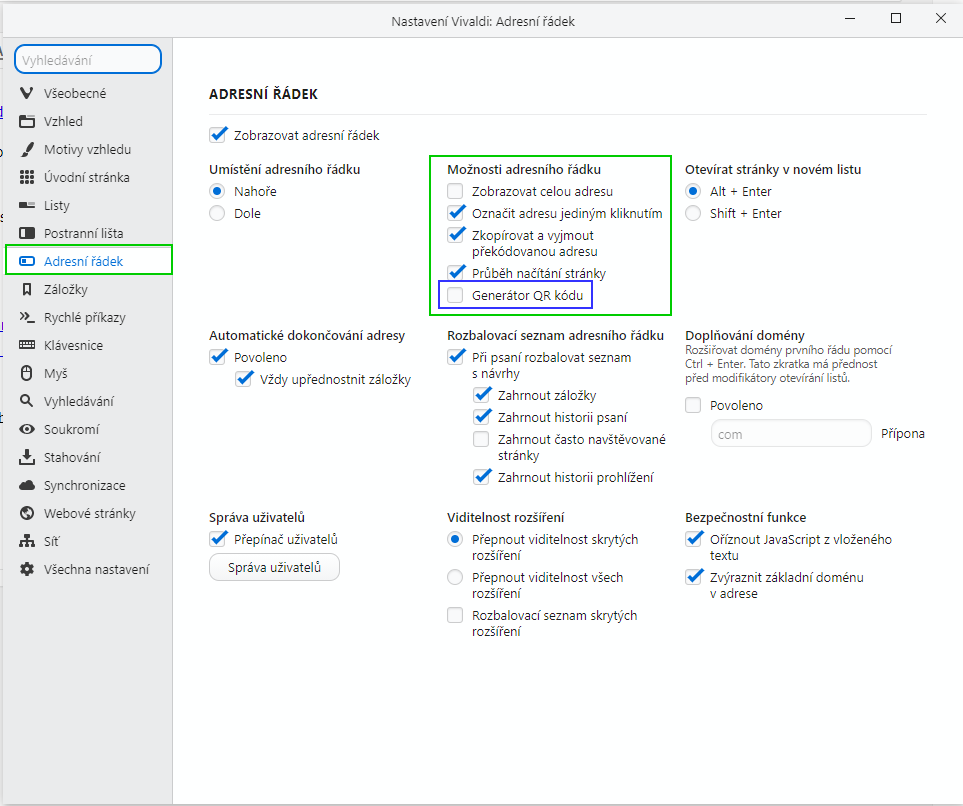Click the cloud icon for Synchronizace
Viewport: 963px width, 806px height.
point(26,485)
